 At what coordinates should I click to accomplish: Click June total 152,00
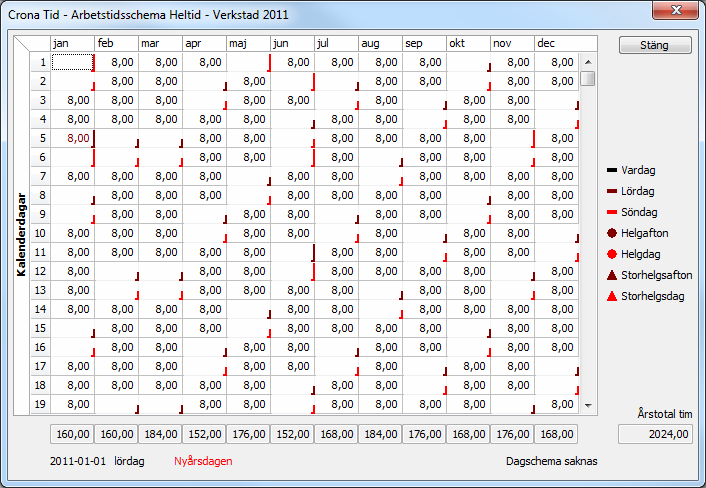click(x=292, y=434)
